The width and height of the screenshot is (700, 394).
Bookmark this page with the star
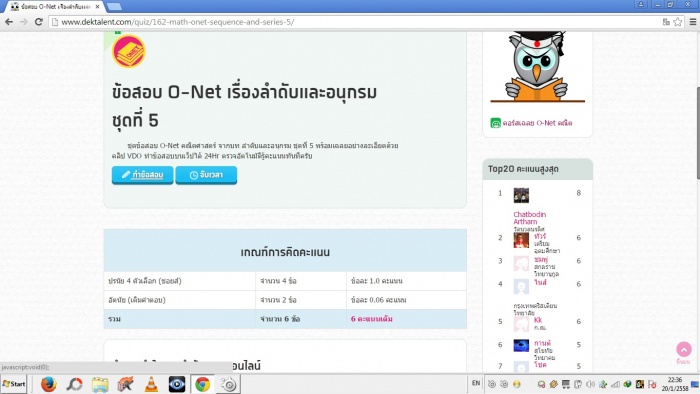[x=678, y=22]
